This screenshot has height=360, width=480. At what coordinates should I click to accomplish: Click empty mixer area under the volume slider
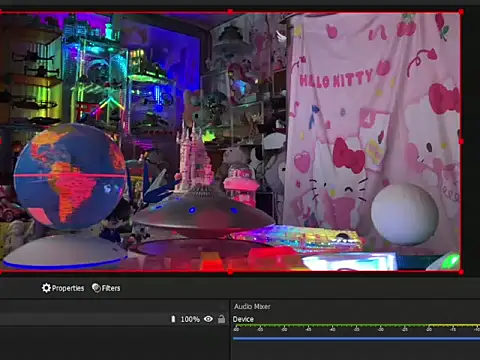point(356,351)
